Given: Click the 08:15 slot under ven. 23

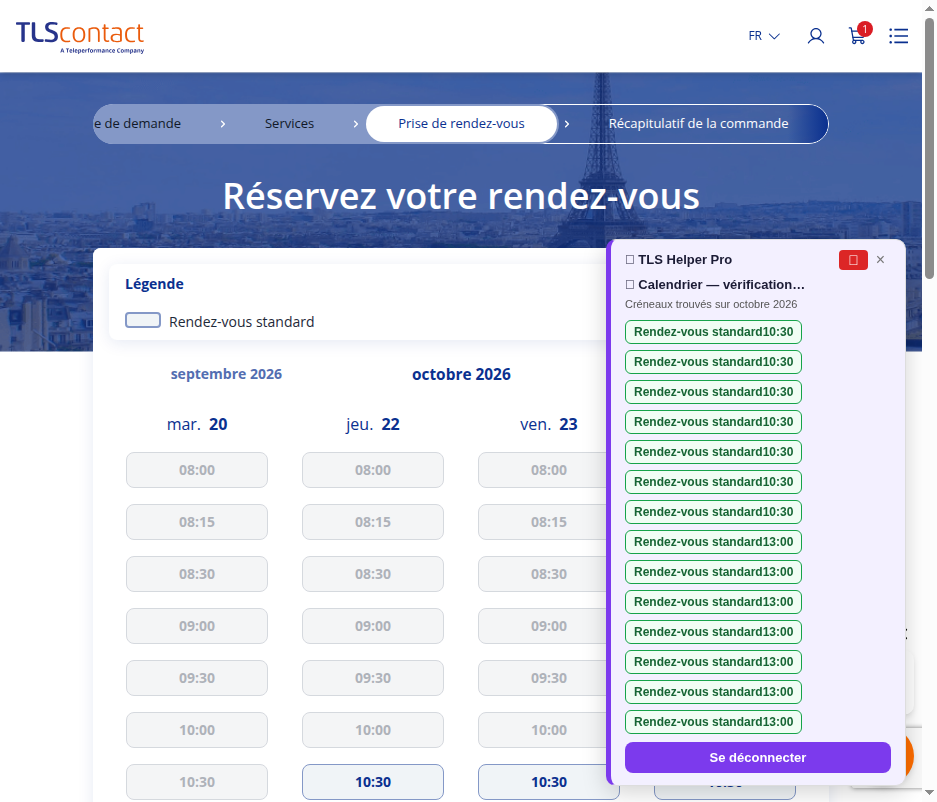Looking at the screenshot, I should [x=543, y=522].
